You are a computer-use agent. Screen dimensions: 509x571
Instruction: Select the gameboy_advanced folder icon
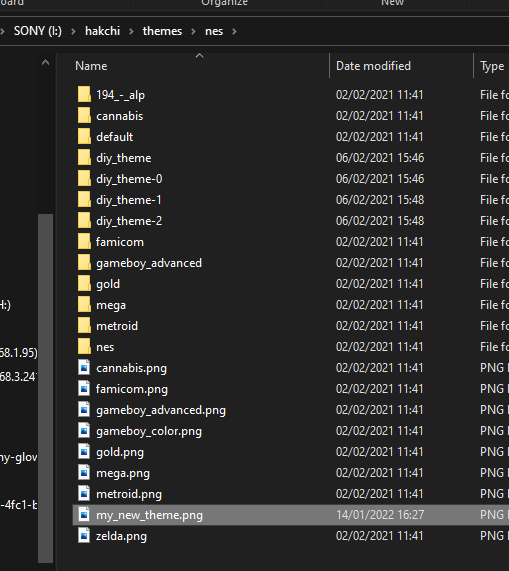pos(84,263)
